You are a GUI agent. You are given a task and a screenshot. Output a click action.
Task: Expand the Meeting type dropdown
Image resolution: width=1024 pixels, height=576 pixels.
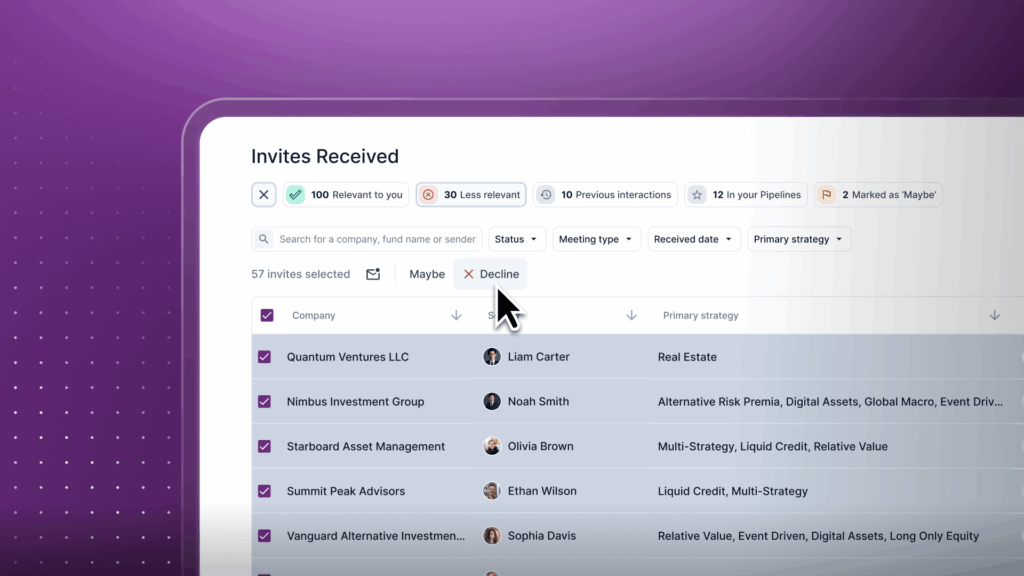(x=596, y=239)
